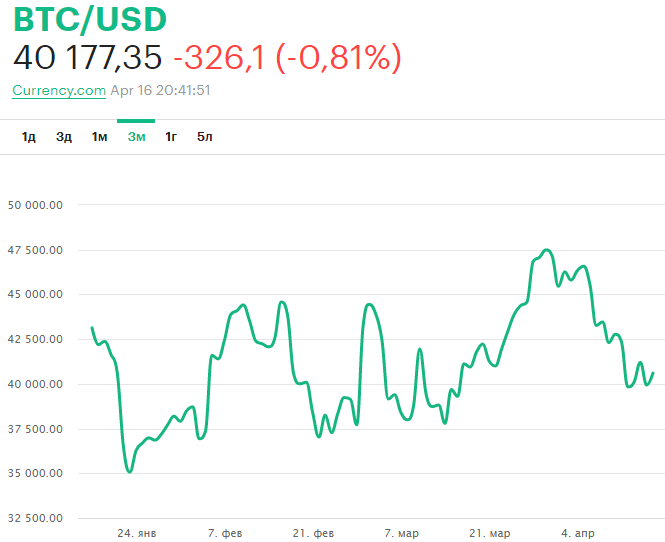Click the current price 40 177,35
The height and width of the screenshot is (542, 665).
click(88, 58)
